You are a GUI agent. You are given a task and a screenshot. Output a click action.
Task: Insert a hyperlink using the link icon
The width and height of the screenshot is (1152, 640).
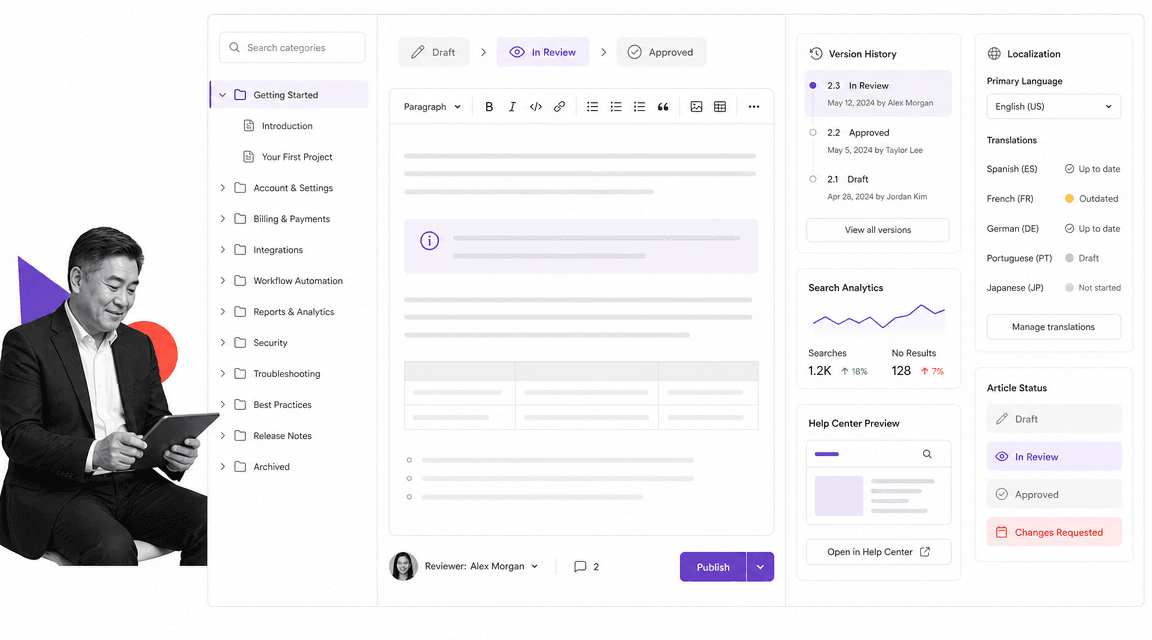559,107
